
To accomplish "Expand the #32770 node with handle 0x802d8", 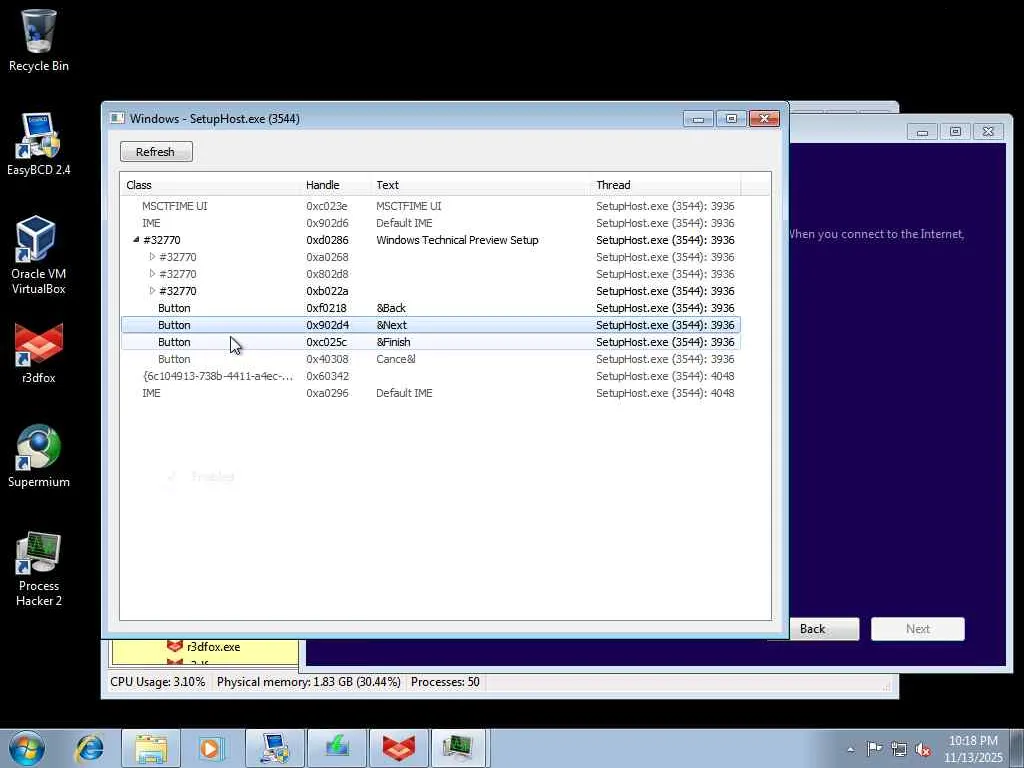I will 152,274.
